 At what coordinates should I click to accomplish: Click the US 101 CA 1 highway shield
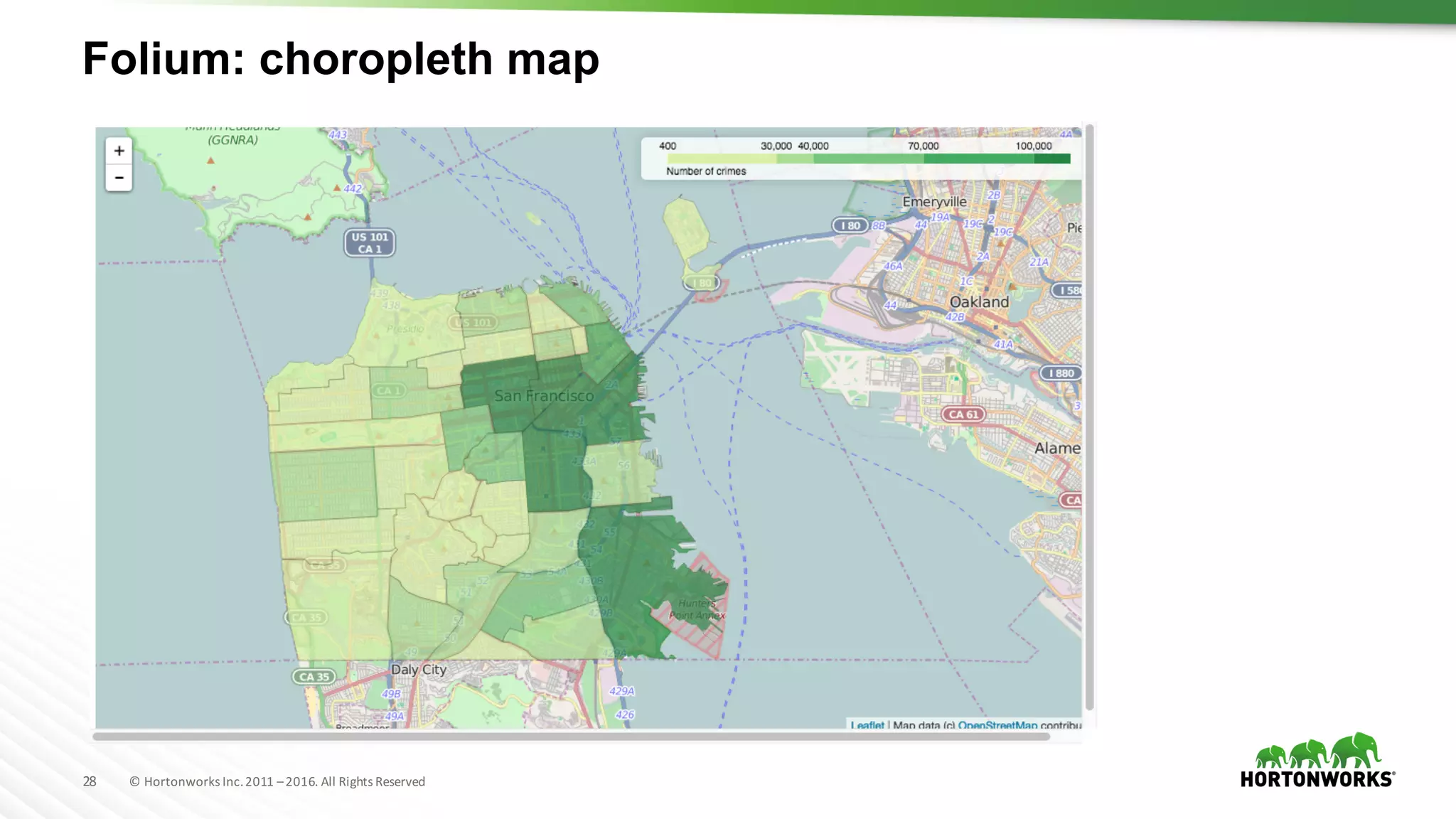(x=370, y=242)
